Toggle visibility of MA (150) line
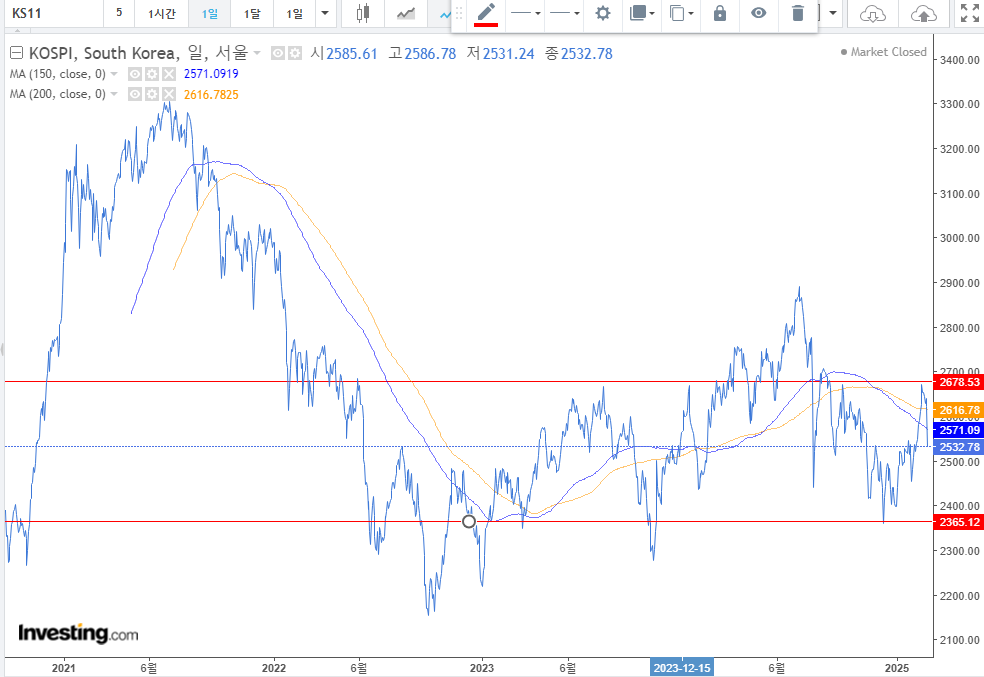Screen dimensions: 984x677 click(135, 74)
